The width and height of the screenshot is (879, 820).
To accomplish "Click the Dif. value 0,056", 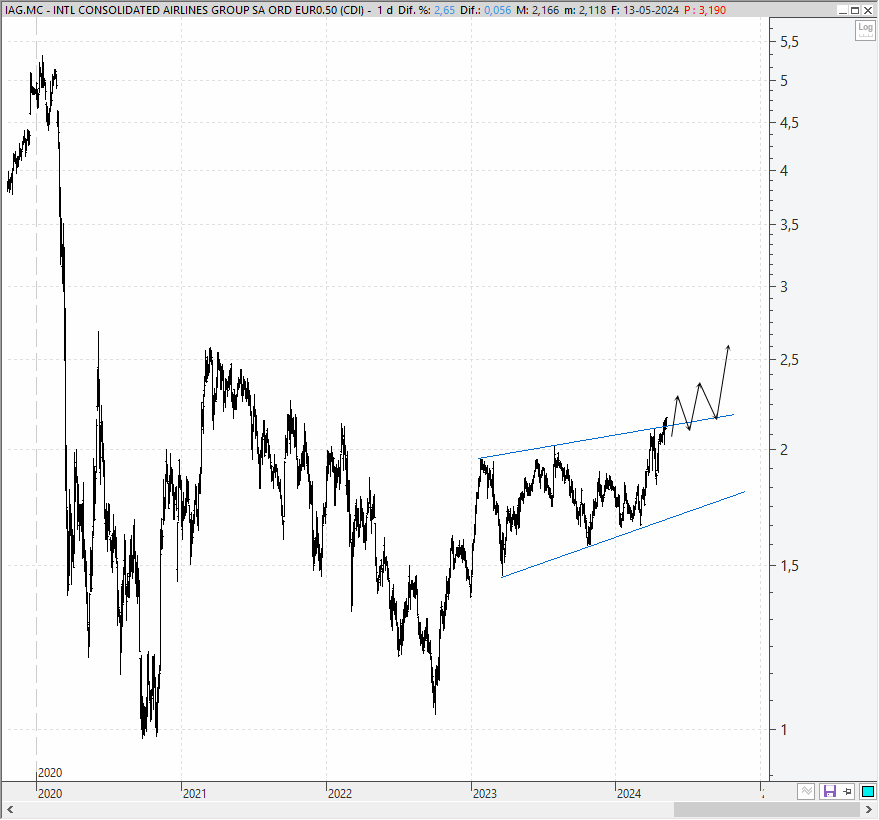I will click(497, 10).
